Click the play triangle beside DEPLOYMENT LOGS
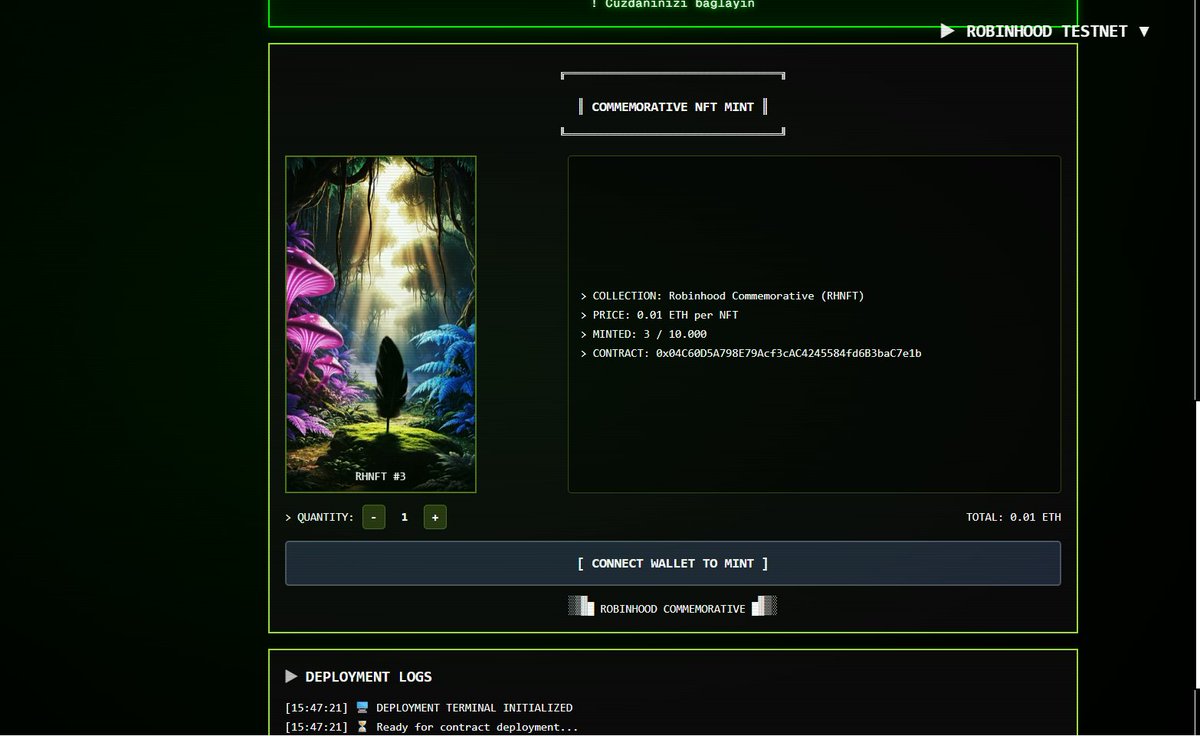The image size is (1200, 736). point(291,677)
